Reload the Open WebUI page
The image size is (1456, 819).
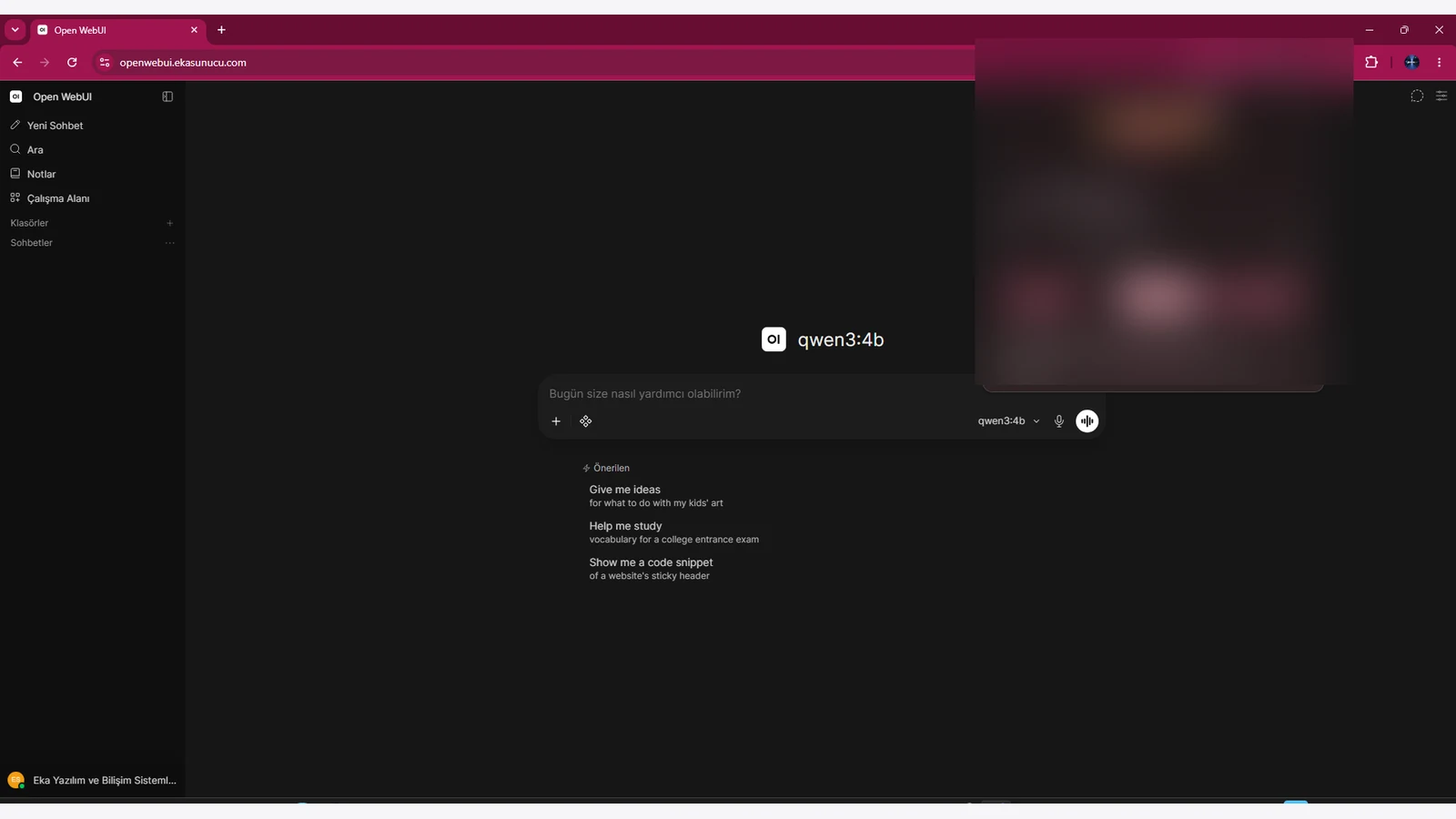click(x=72, y=63)
